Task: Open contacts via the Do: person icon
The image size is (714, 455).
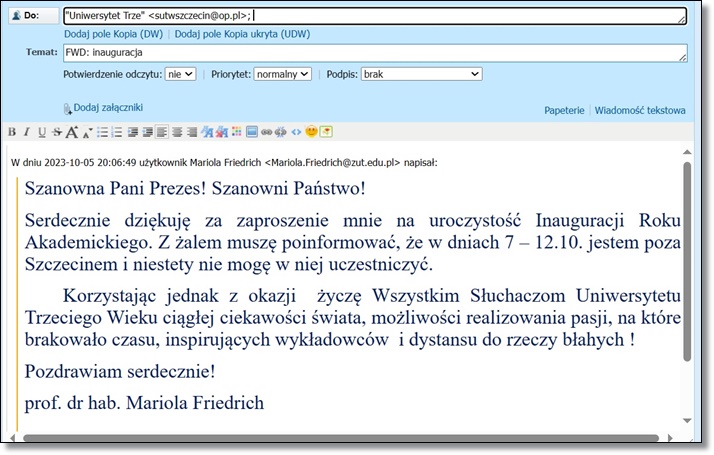Action: (16, 15)
